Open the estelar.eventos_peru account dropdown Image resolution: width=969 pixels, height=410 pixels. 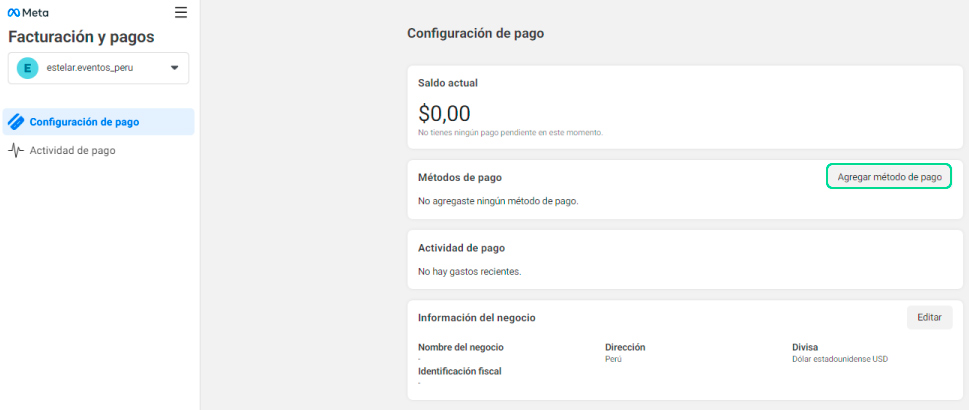(x=98, y=68)
